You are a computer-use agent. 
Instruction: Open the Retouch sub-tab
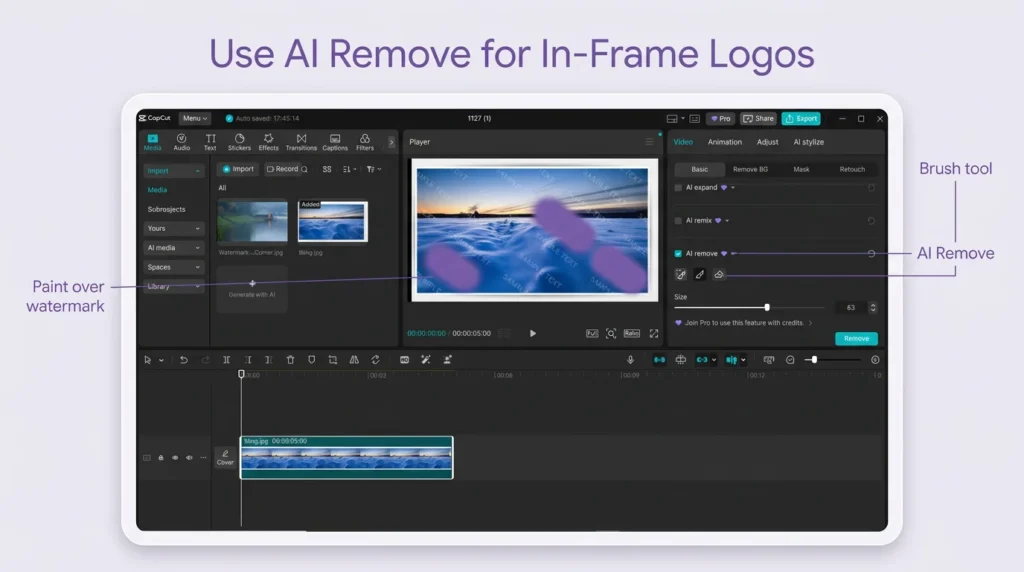click(x=852, y=169)
